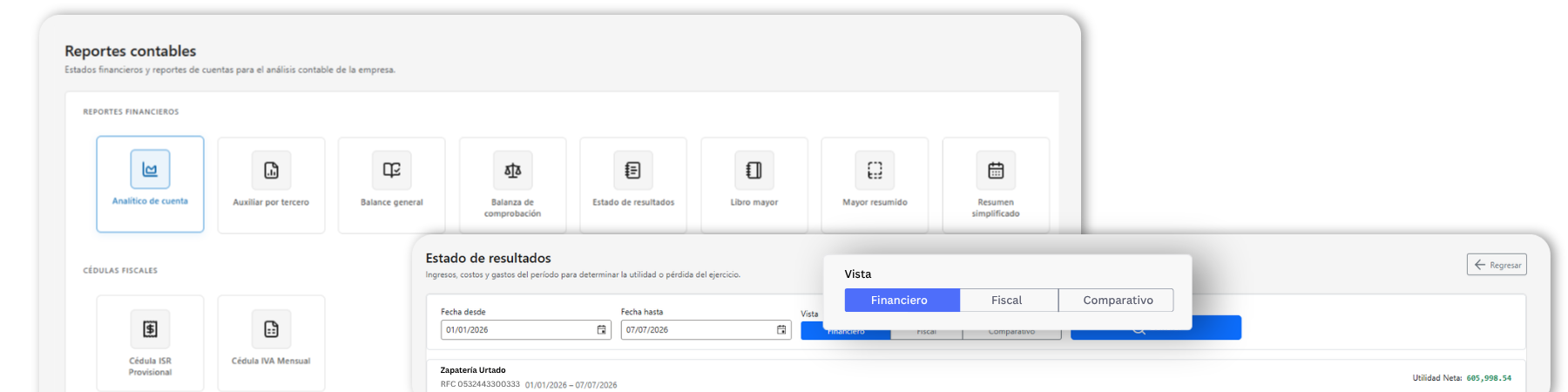Click the Zapatería Urtado company name

473,370
